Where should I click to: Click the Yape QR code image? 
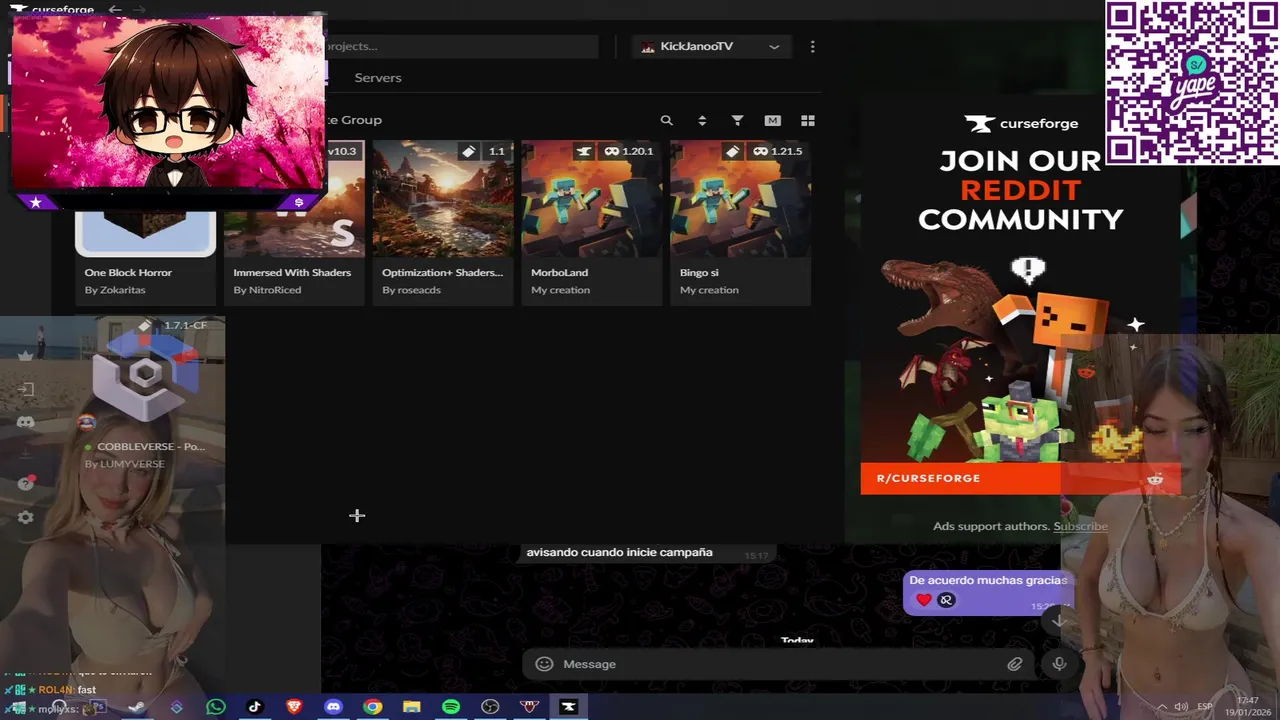coord(1192,82)
